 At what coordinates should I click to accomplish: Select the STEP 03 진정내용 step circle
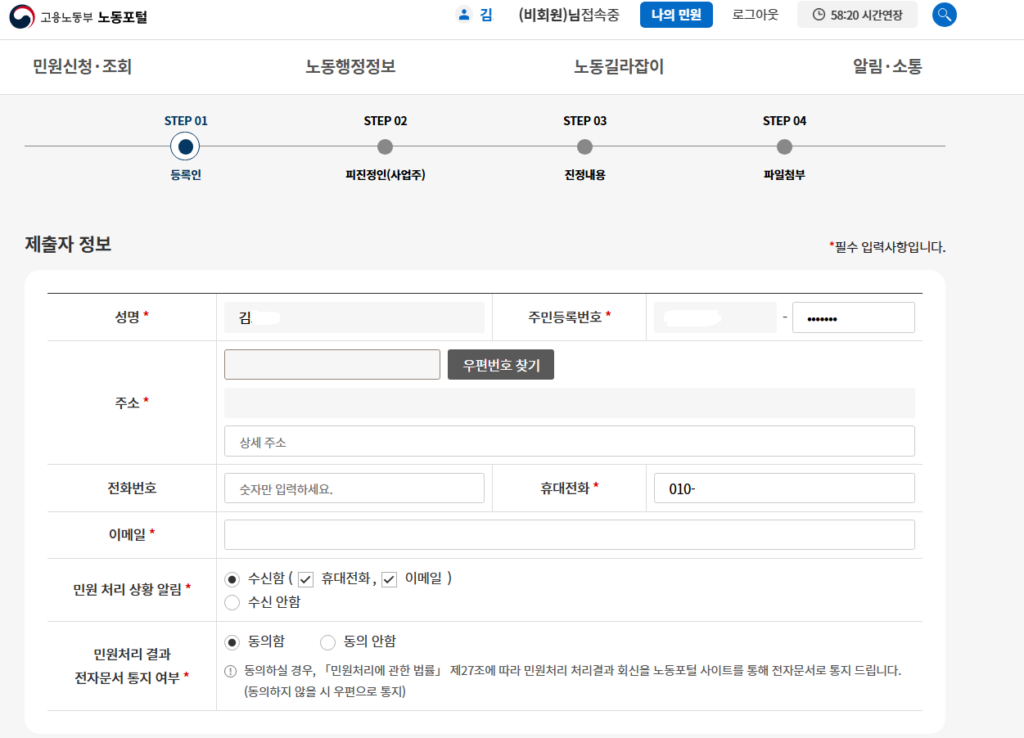tap(584, 145)
